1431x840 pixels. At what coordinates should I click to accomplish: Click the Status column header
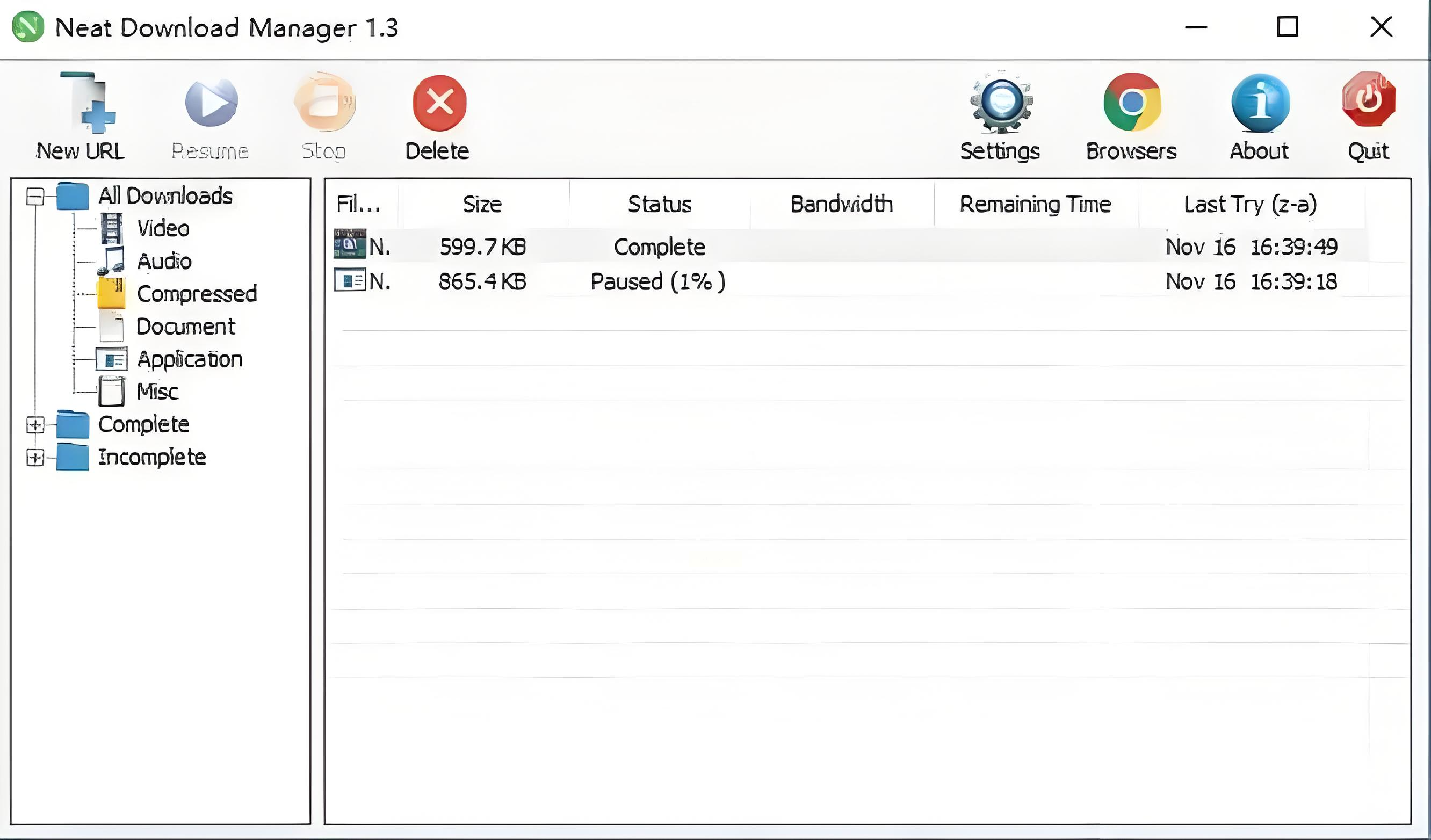point(659,205)
